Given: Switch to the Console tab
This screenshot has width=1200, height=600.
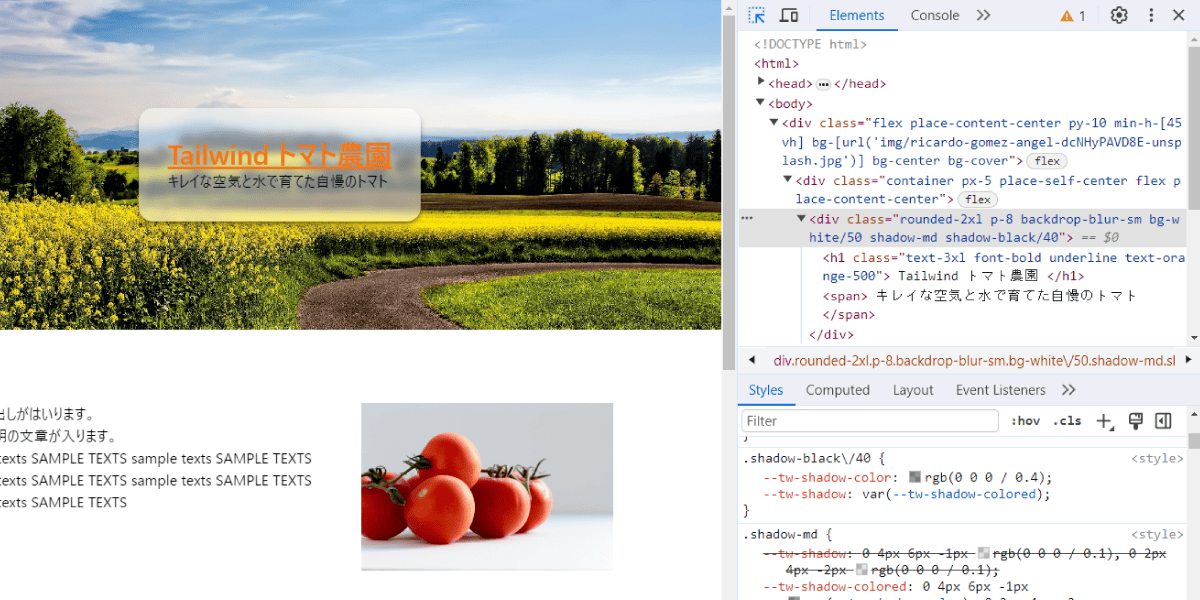Looking at the screenshot, I should pos(935,15).
